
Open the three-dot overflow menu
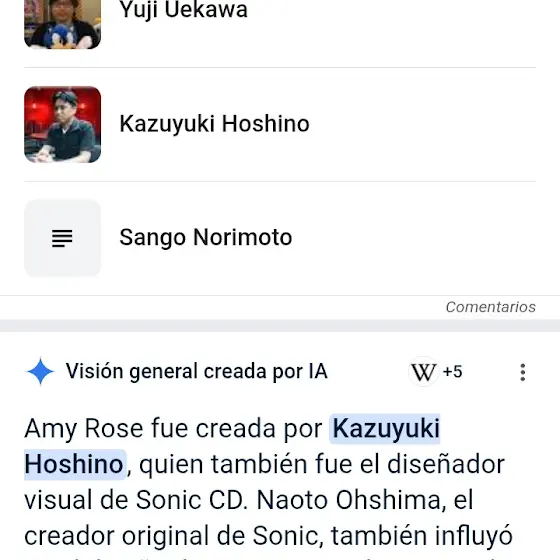(x=523, y=372)
